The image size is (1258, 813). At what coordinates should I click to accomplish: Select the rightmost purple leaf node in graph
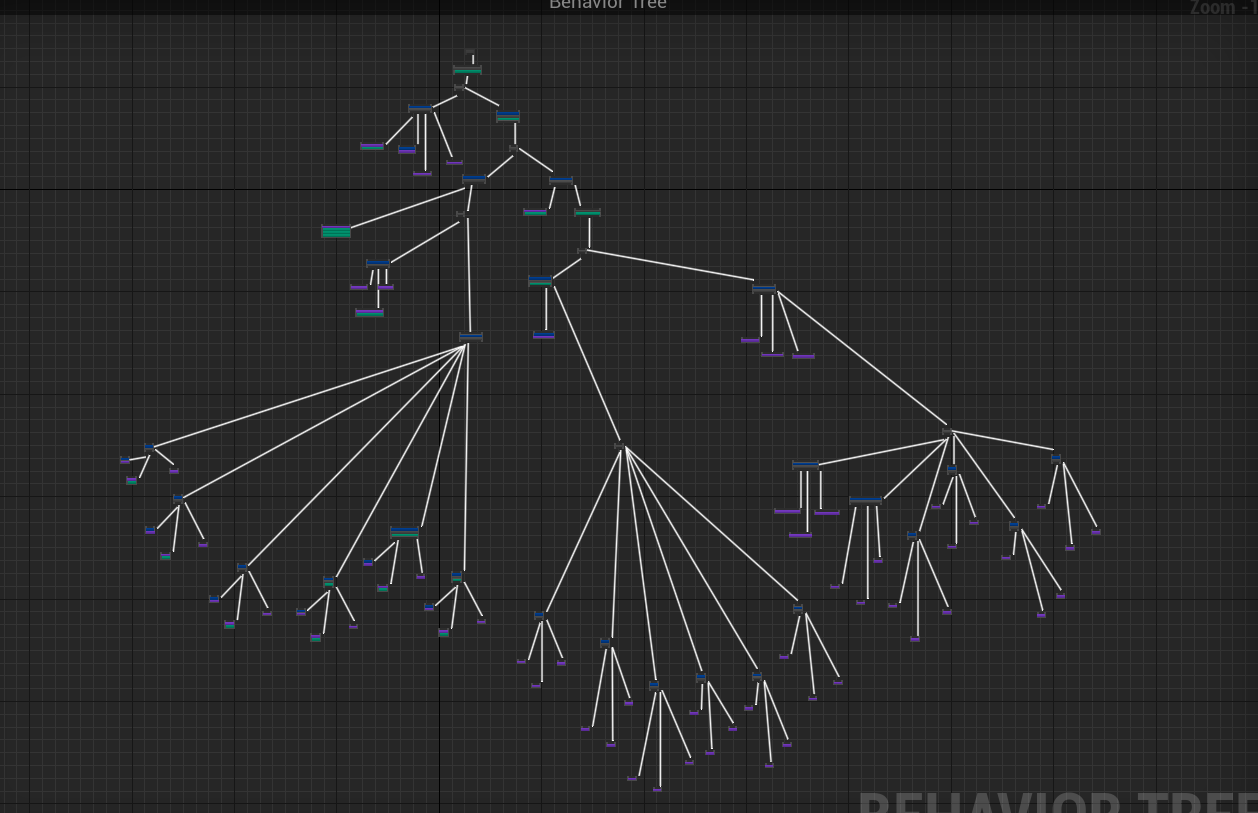1096,532
